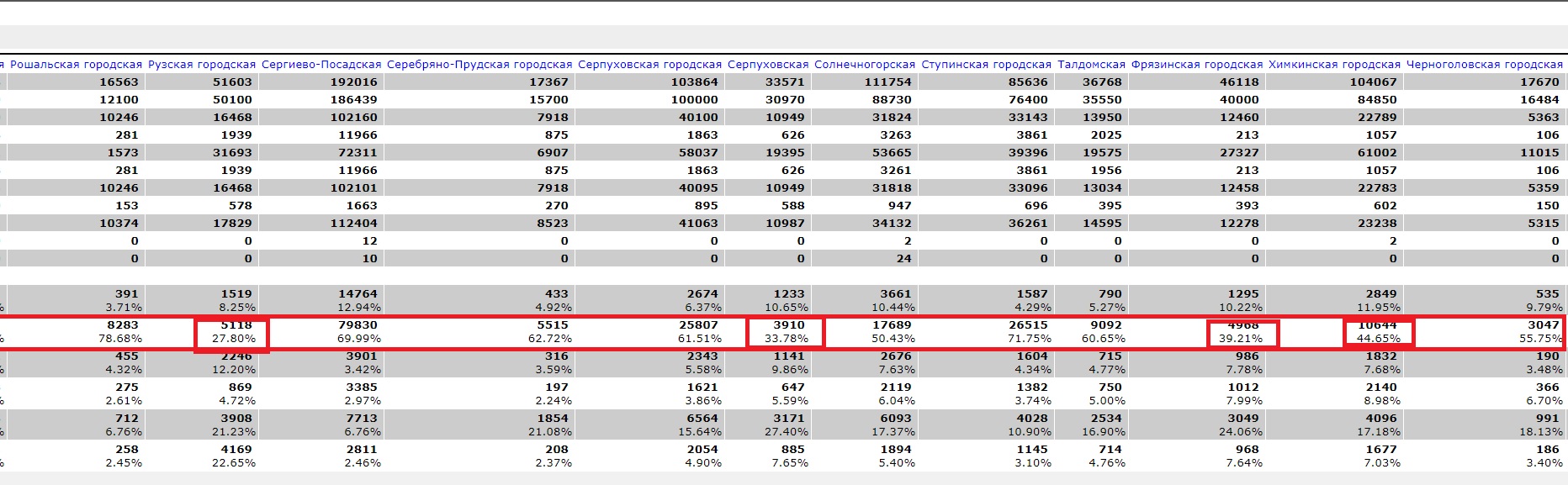This screenshot has height=485, width=1568.
Task: Select the 10644 / 44.65% cell
Action: click(1334, 331)
